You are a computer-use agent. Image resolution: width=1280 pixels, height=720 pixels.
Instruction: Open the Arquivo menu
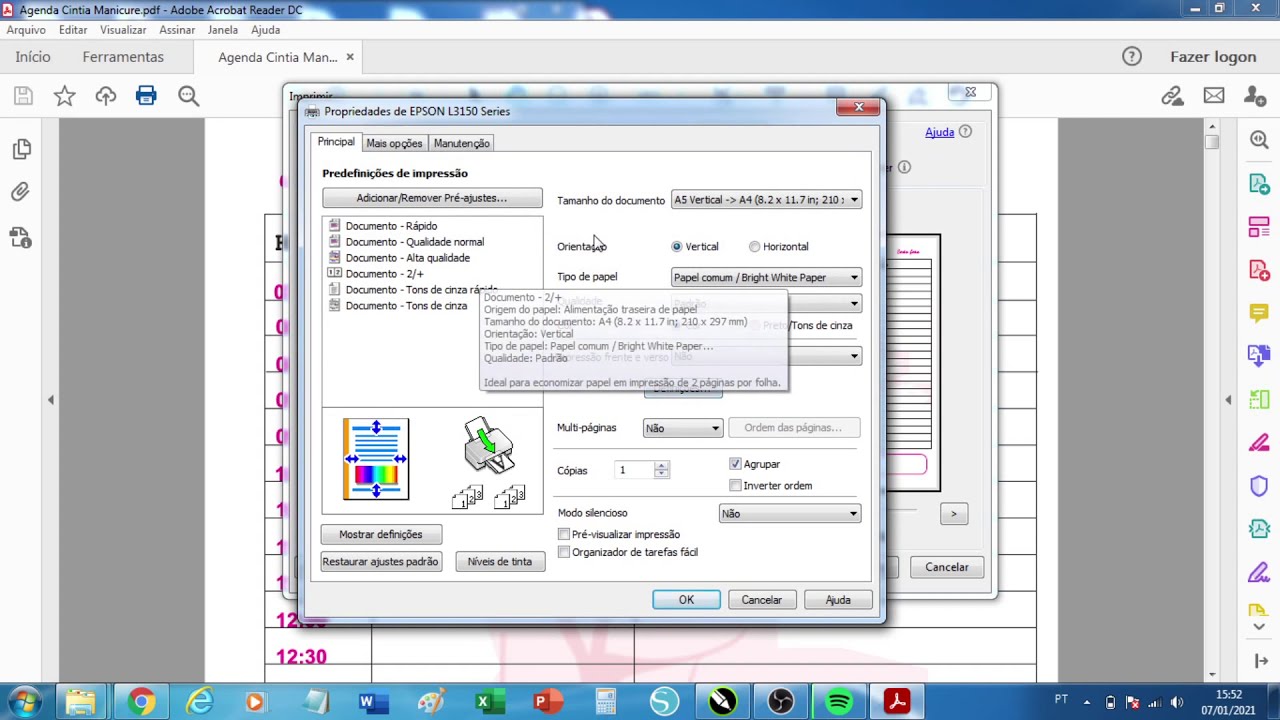pyautogui.click(x=26, y=30)
